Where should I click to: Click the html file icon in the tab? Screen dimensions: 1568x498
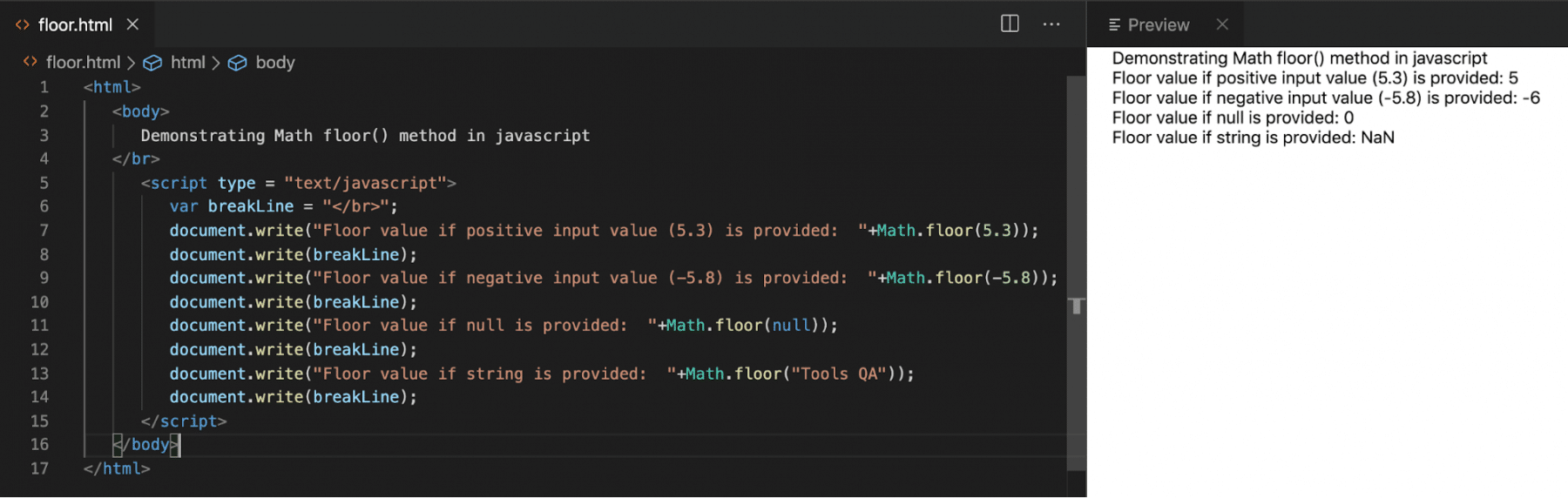tap(23, 24)
